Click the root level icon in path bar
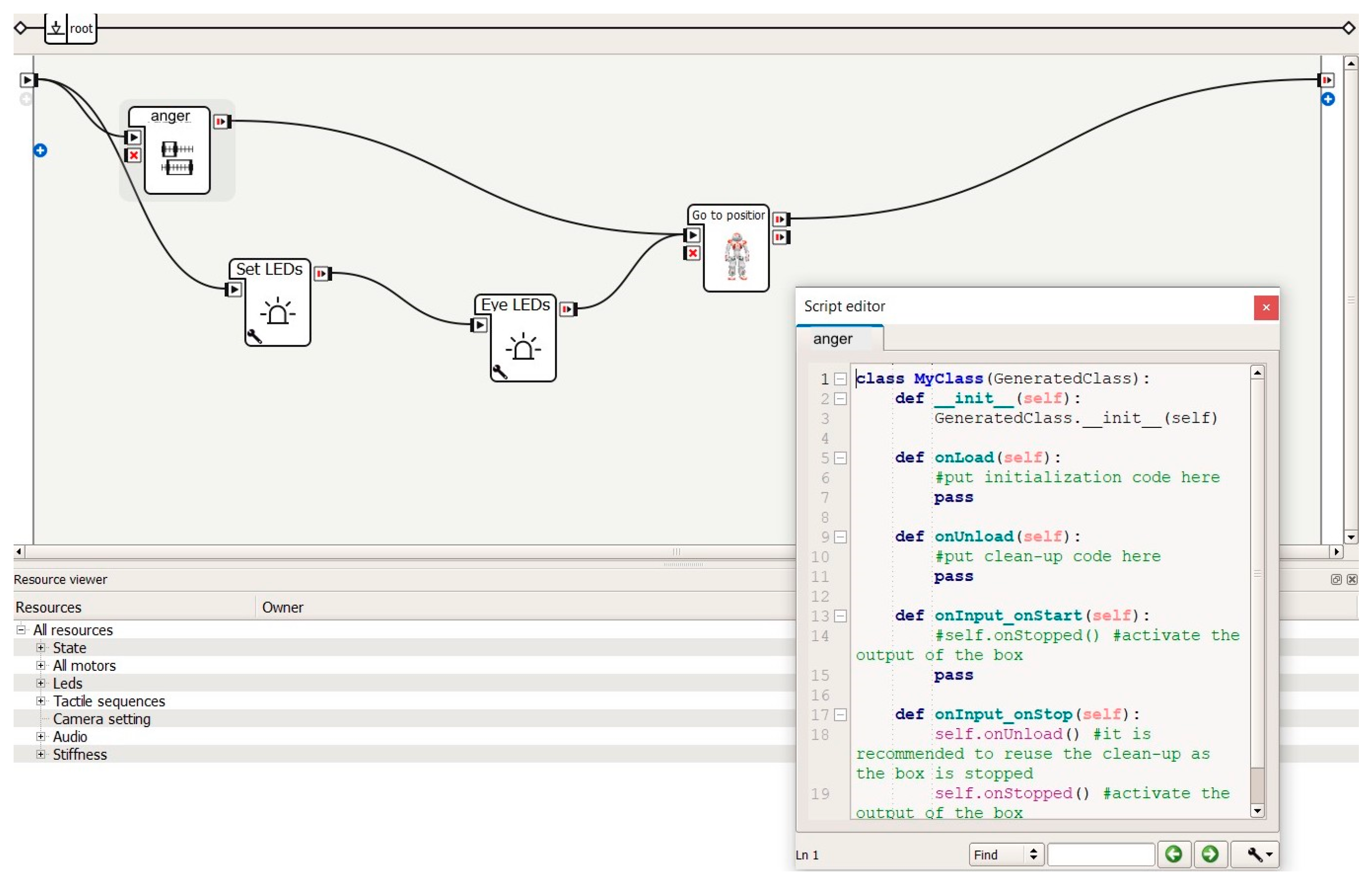 pos(56,28)
